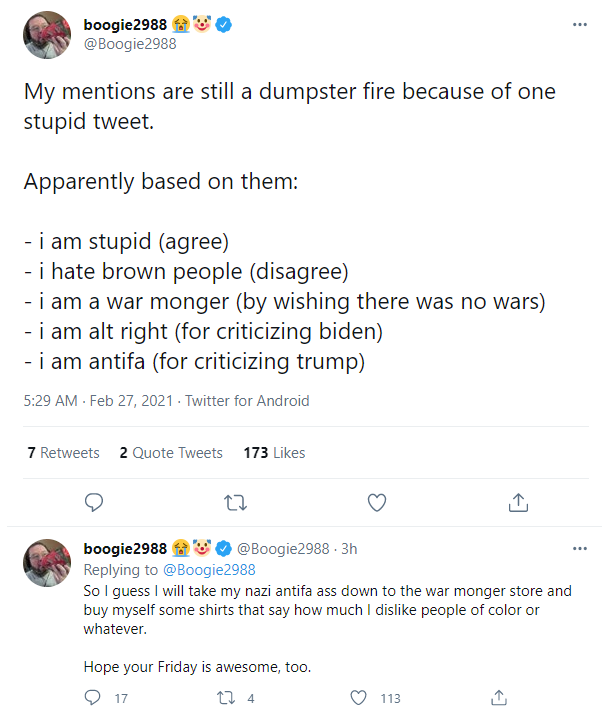602x714 pixels.
Task: View the 7 Retweets list
Action: point(63,453)
